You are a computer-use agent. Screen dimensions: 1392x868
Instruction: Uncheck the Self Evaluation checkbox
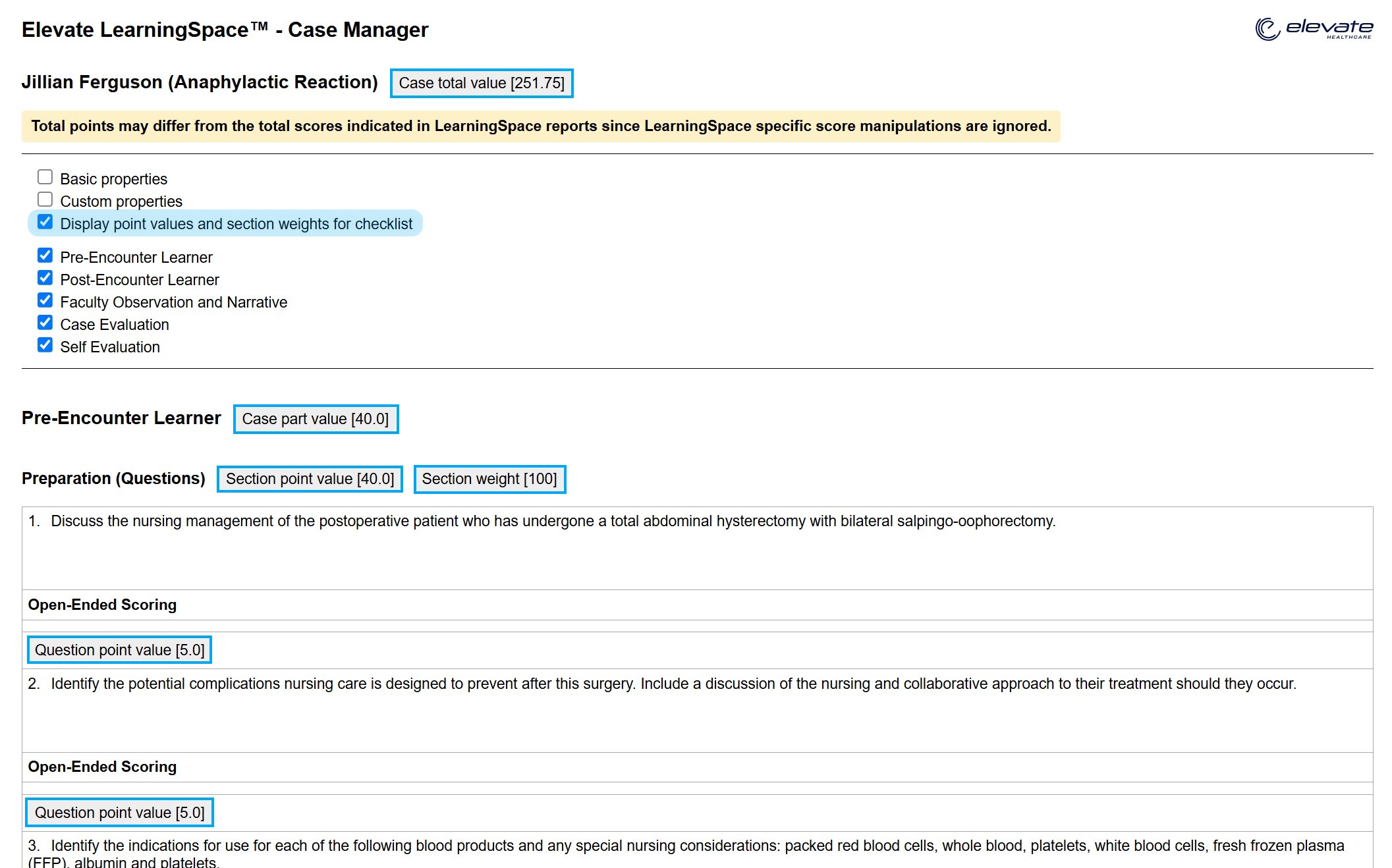(45, 345)
